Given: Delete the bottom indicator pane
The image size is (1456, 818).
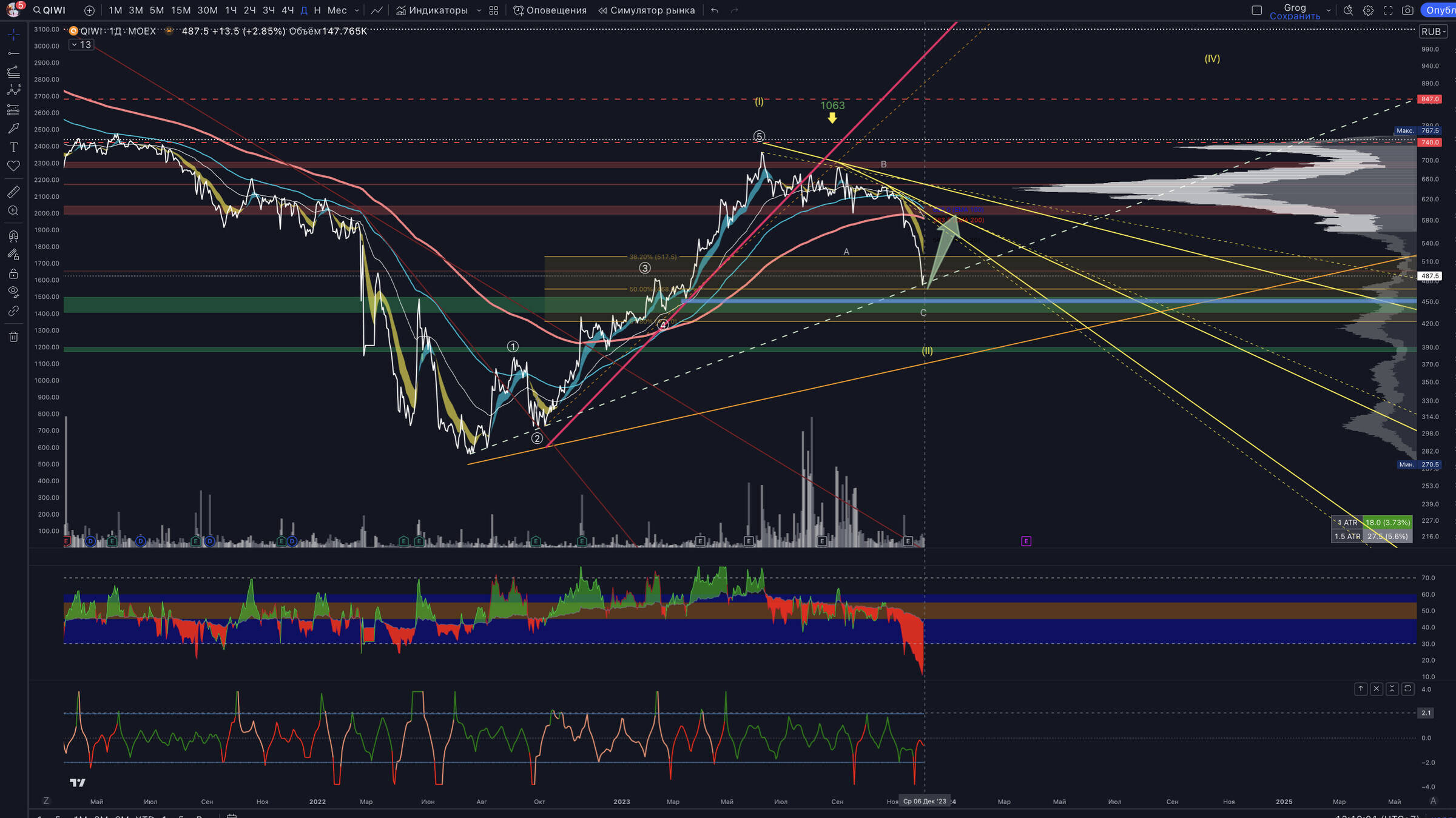Looking at the screenshot, I should point(1376,689).
